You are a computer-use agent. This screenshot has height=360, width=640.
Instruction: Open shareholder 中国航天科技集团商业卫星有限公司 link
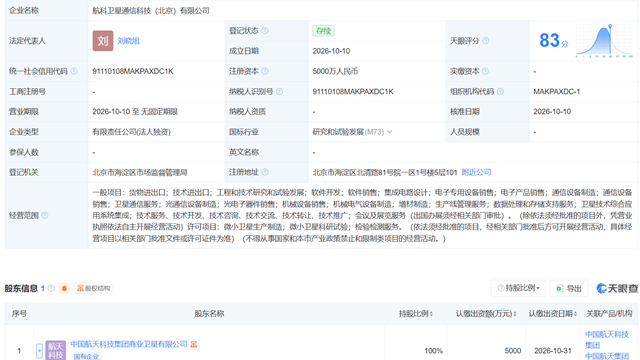[x=129, y=344]
